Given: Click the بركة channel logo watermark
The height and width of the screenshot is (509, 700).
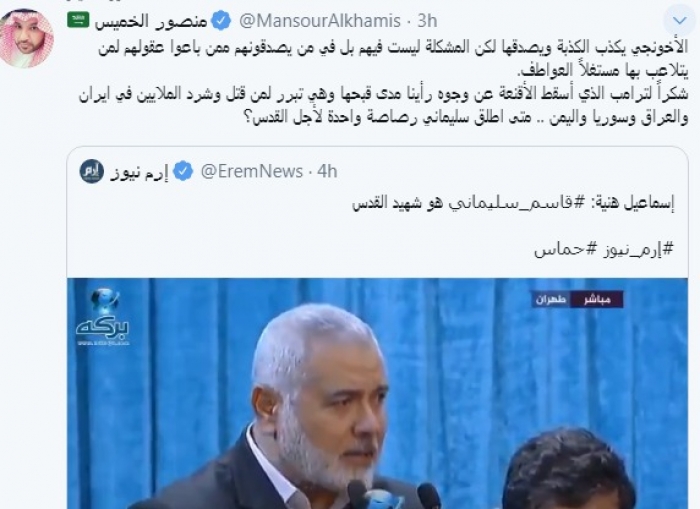Looking at the screenshot, I should coord(103,318).
